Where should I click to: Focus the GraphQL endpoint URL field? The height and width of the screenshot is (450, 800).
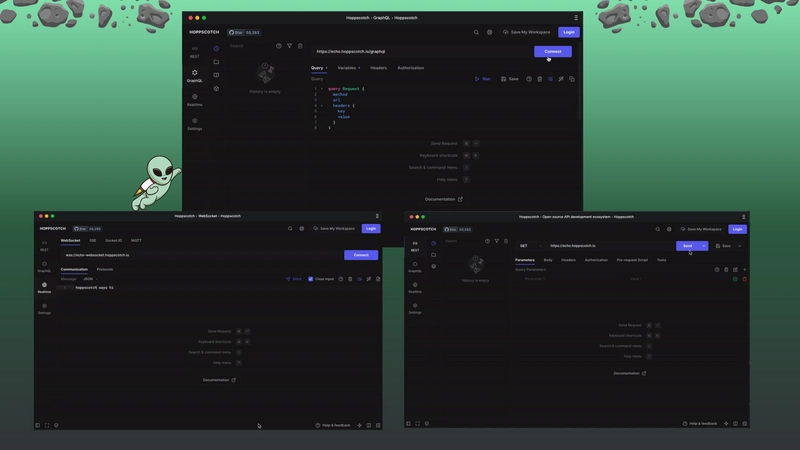point(422,52)
